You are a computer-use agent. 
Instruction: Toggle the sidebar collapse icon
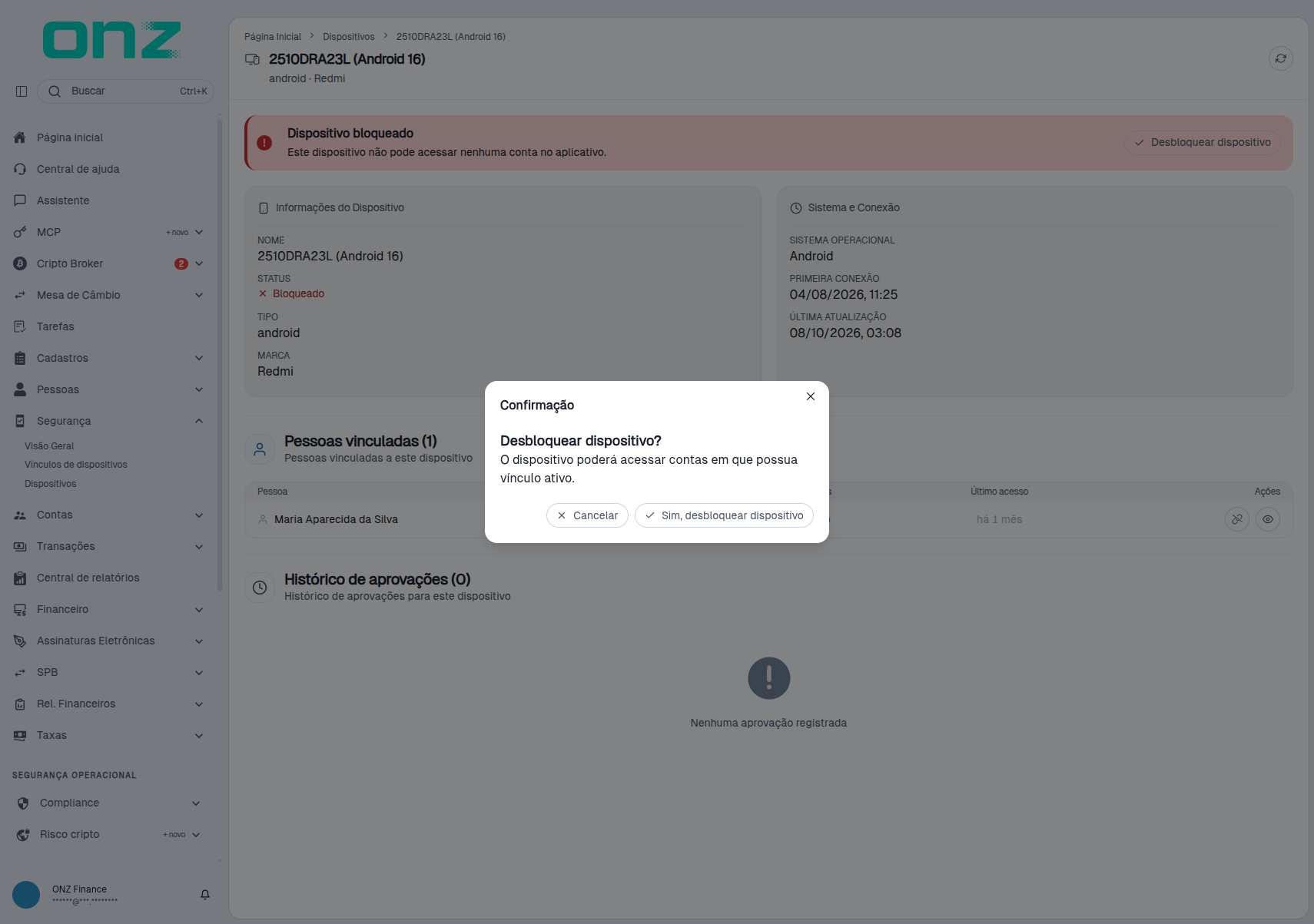pyautogui.click(x=22, y=91)
